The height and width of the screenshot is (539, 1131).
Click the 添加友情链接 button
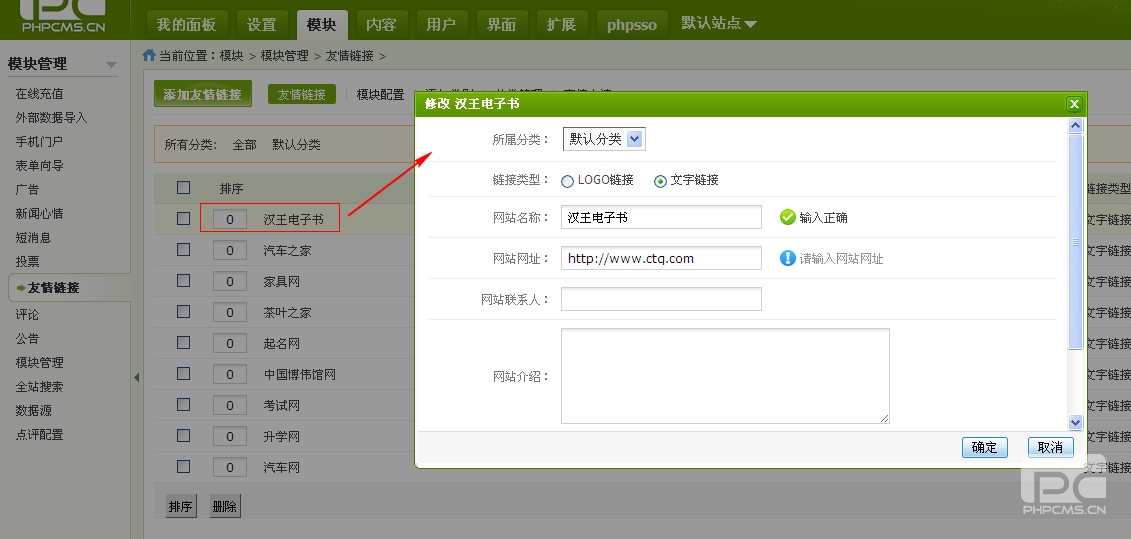pos(202,94)
